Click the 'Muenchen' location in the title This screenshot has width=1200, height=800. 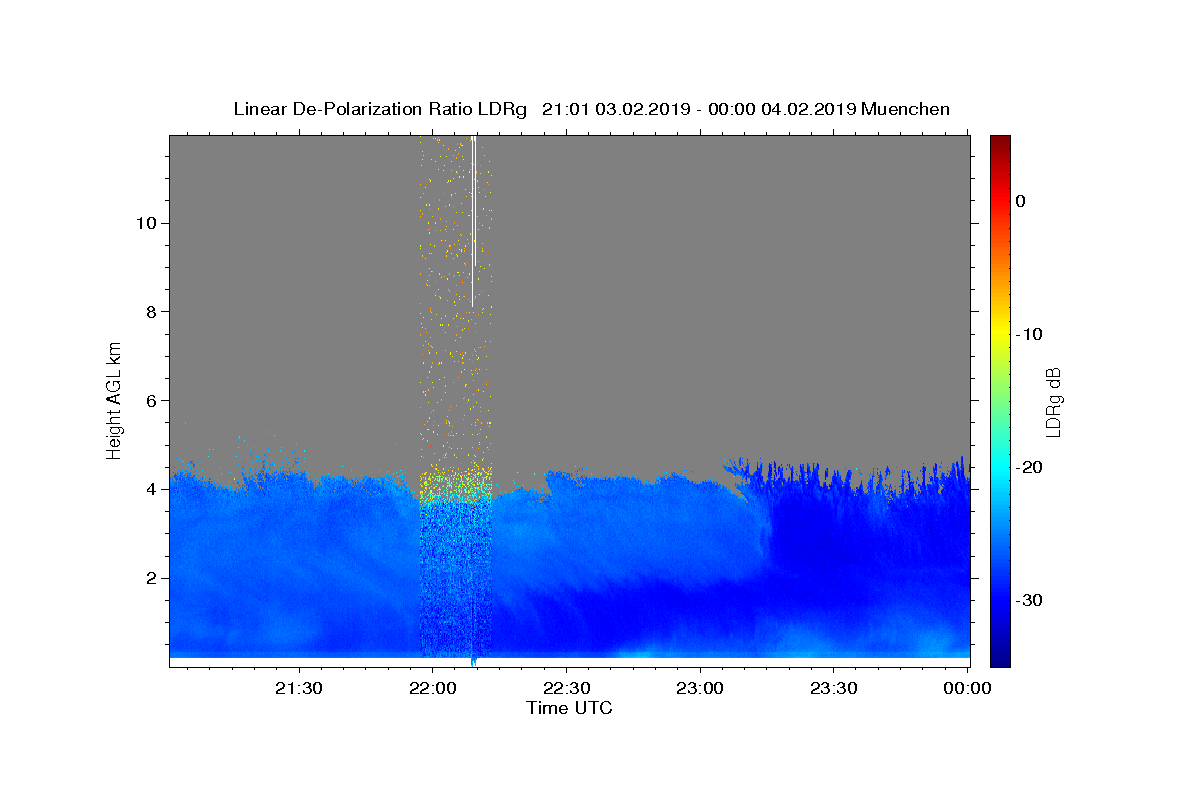click(x=905, y=109)
